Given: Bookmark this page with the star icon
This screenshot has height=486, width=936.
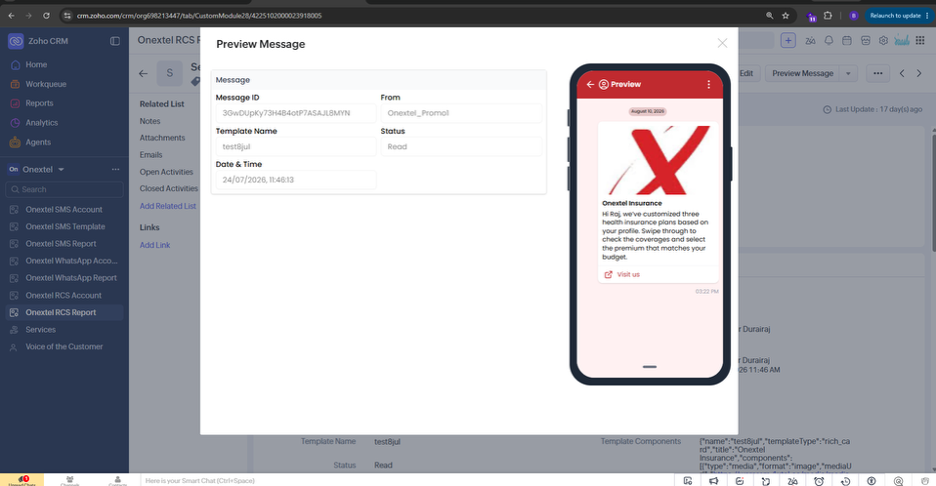Looking at the screenshot, I should click(x=786, y=16).
